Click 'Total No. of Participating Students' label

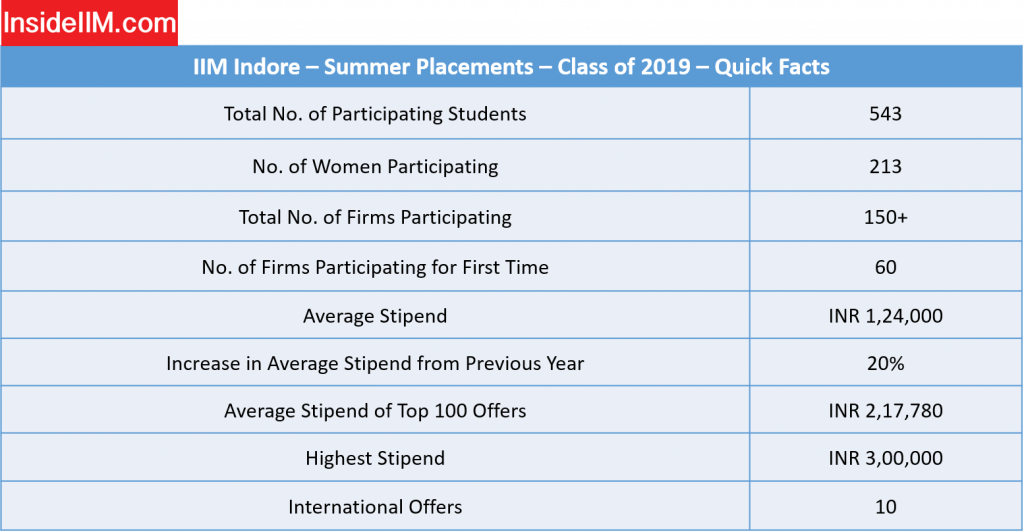[375, 114]
